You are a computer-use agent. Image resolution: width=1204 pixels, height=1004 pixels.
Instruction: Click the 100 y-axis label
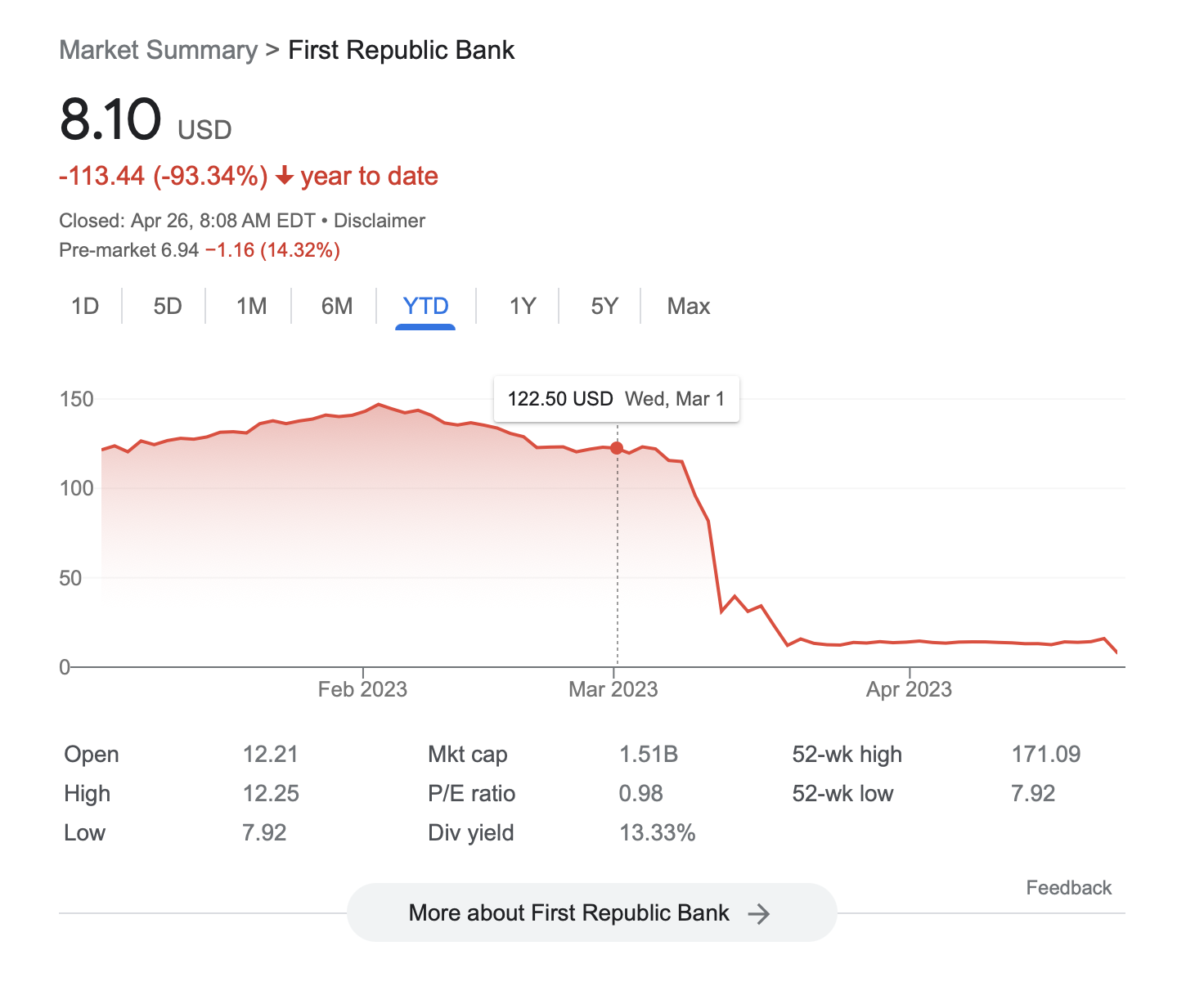click(77, 488)
